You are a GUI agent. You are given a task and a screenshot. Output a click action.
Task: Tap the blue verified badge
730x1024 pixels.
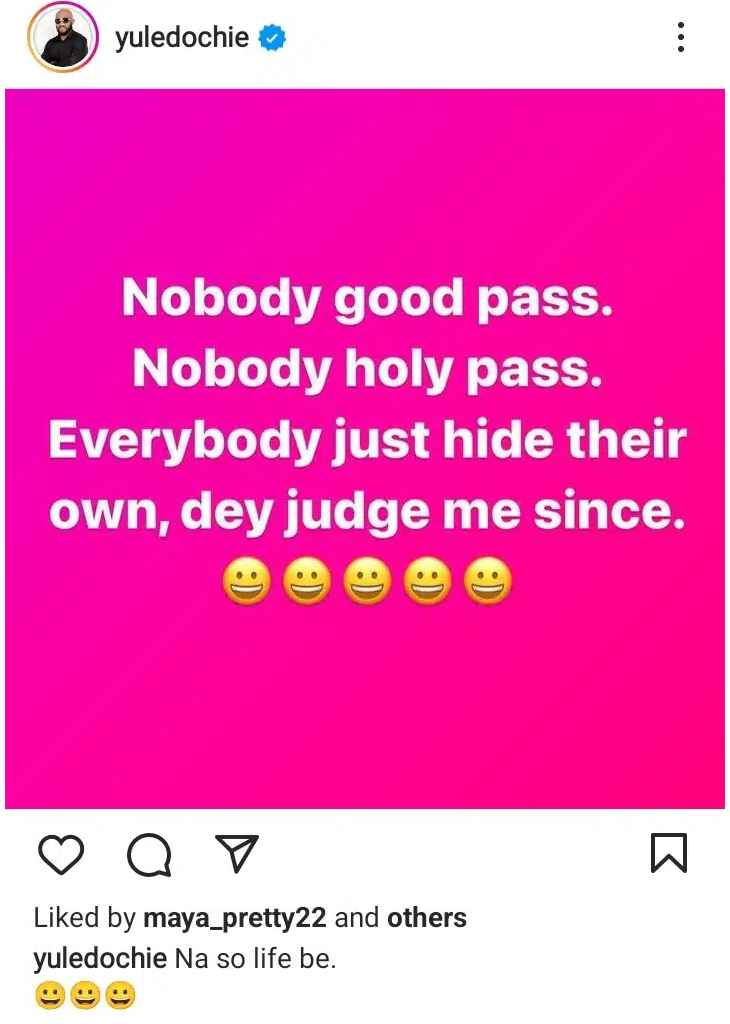[272, 37]
